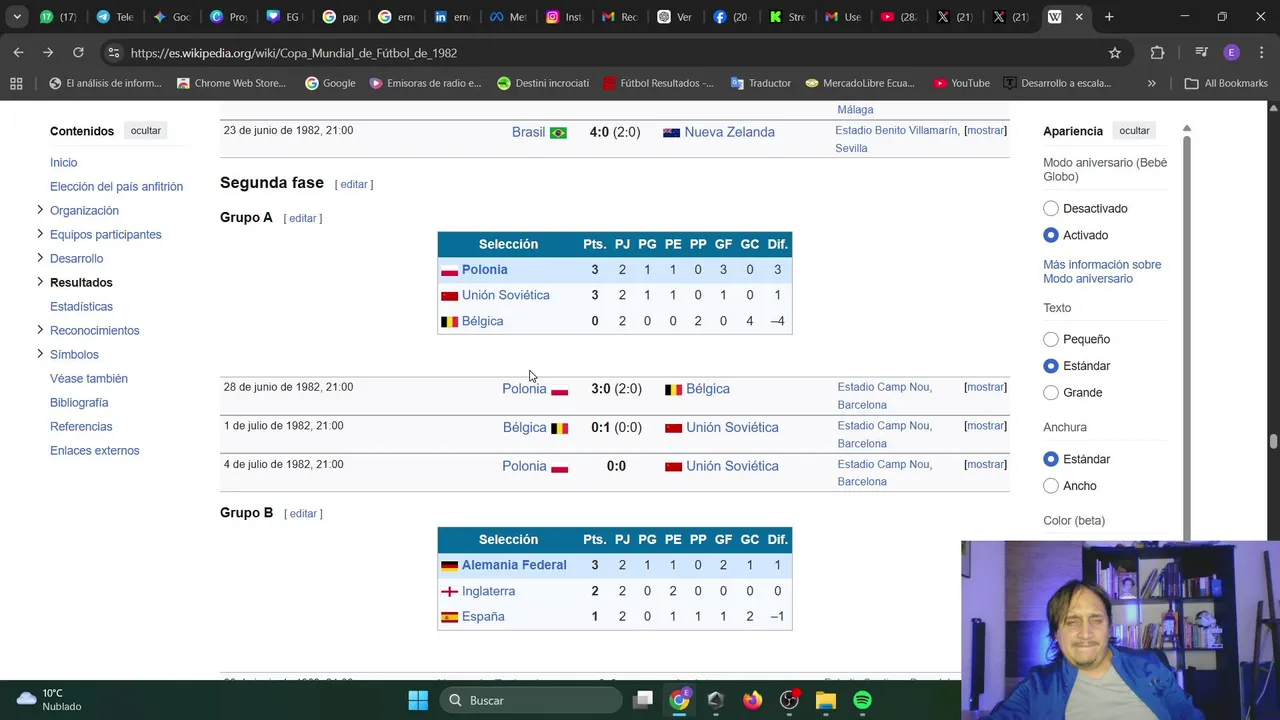The image size is (1280, 720).
Task: Click the address bar URL field
Action: (x=600, y=52)
